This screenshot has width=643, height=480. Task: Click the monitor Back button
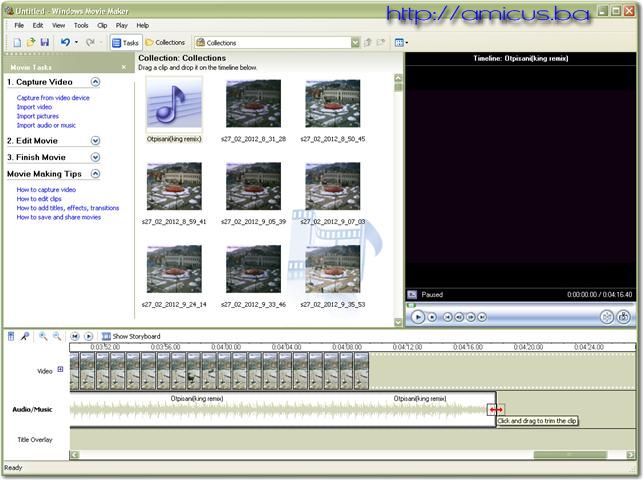tap(448, 317)
